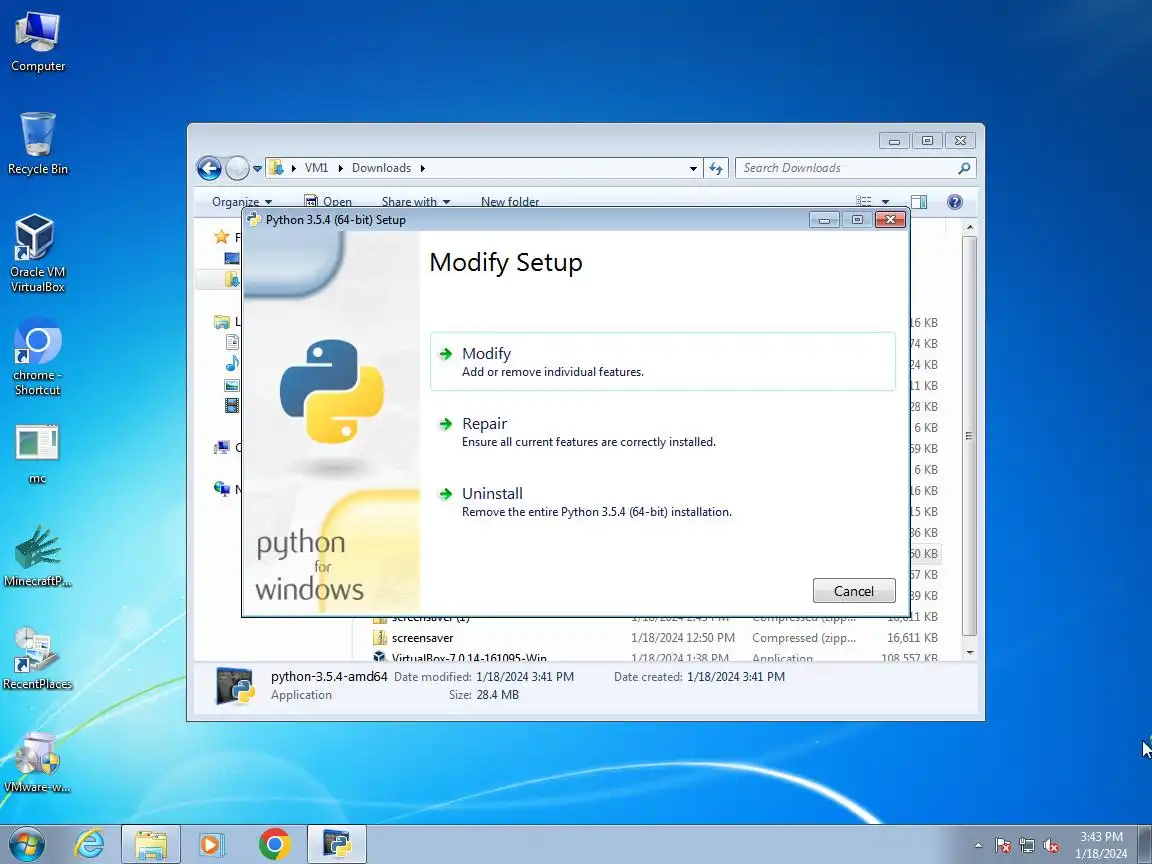Click the Show desktop button
This screenshot has height=864, width=1152.
1145,844
